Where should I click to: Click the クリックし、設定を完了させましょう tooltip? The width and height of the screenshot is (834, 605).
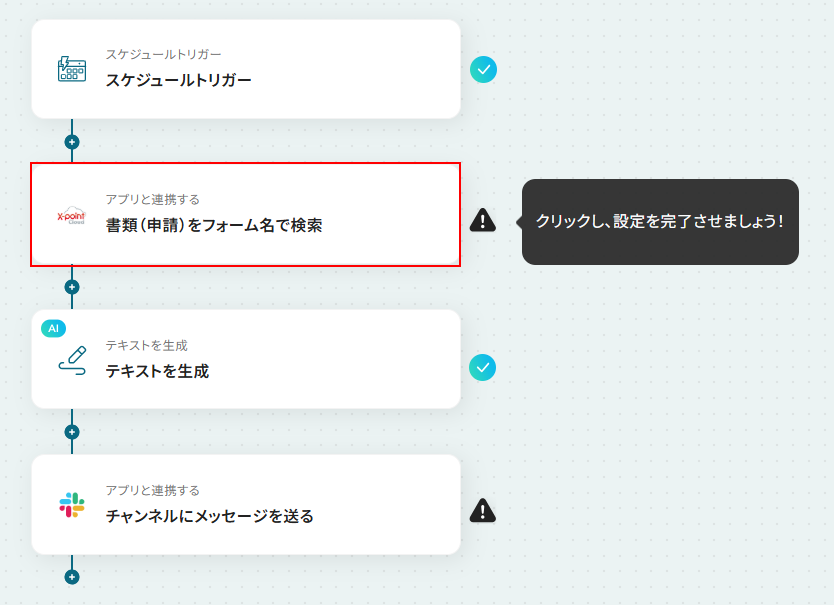pyautogui.click(x=660, y=222)
